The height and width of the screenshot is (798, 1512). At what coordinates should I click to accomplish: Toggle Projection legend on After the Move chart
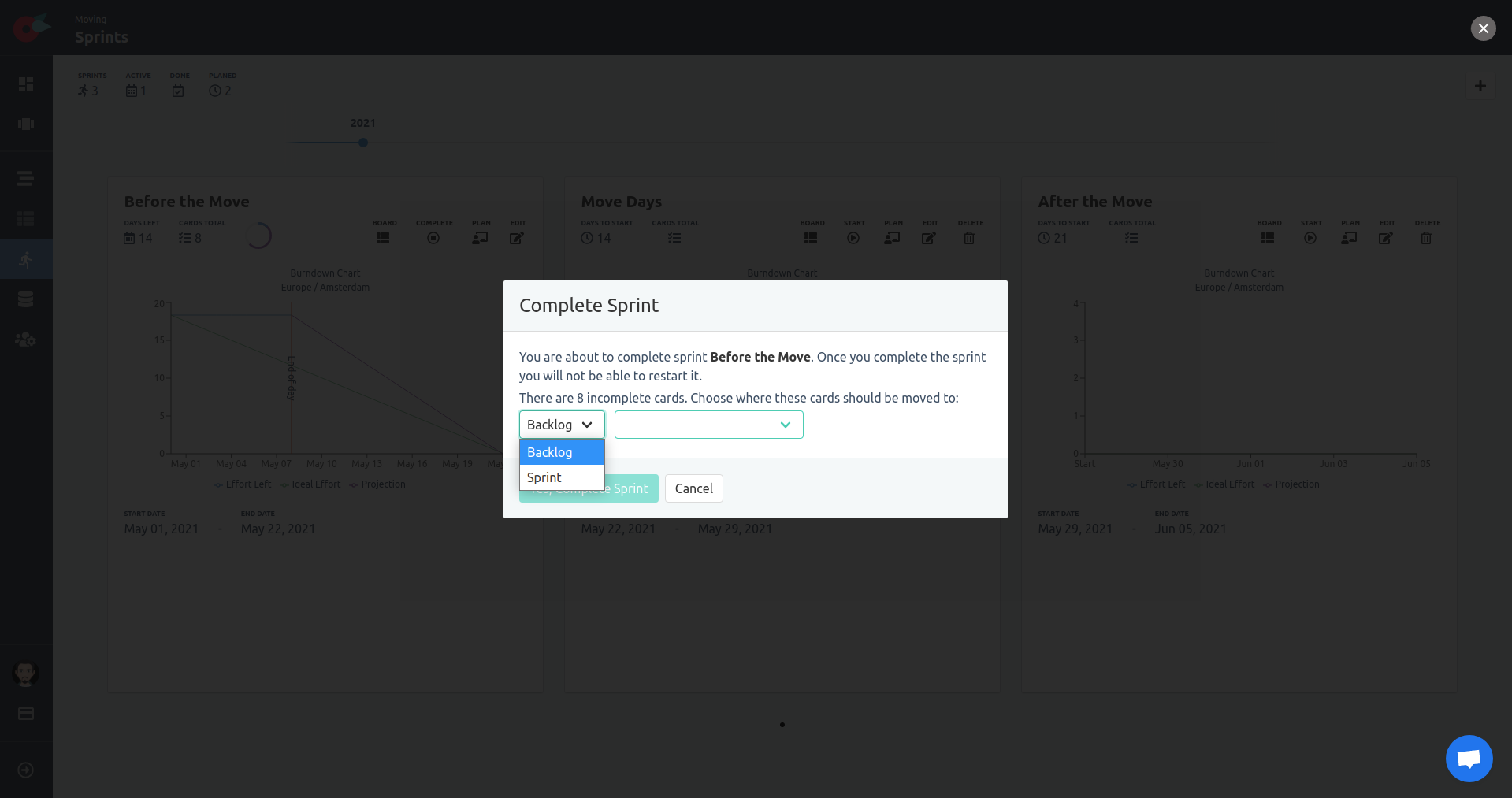point(1291,484)
